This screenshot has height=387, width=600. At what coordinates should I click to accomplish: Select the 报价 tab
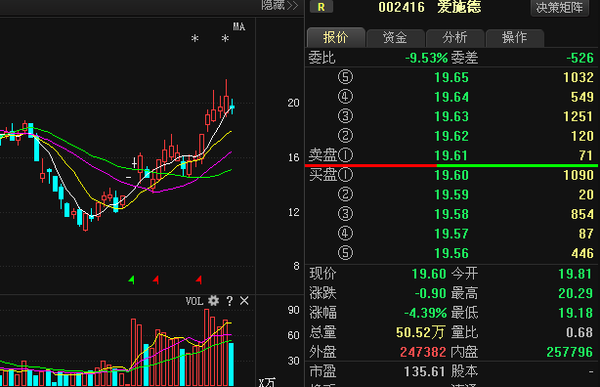coord(336,37)
